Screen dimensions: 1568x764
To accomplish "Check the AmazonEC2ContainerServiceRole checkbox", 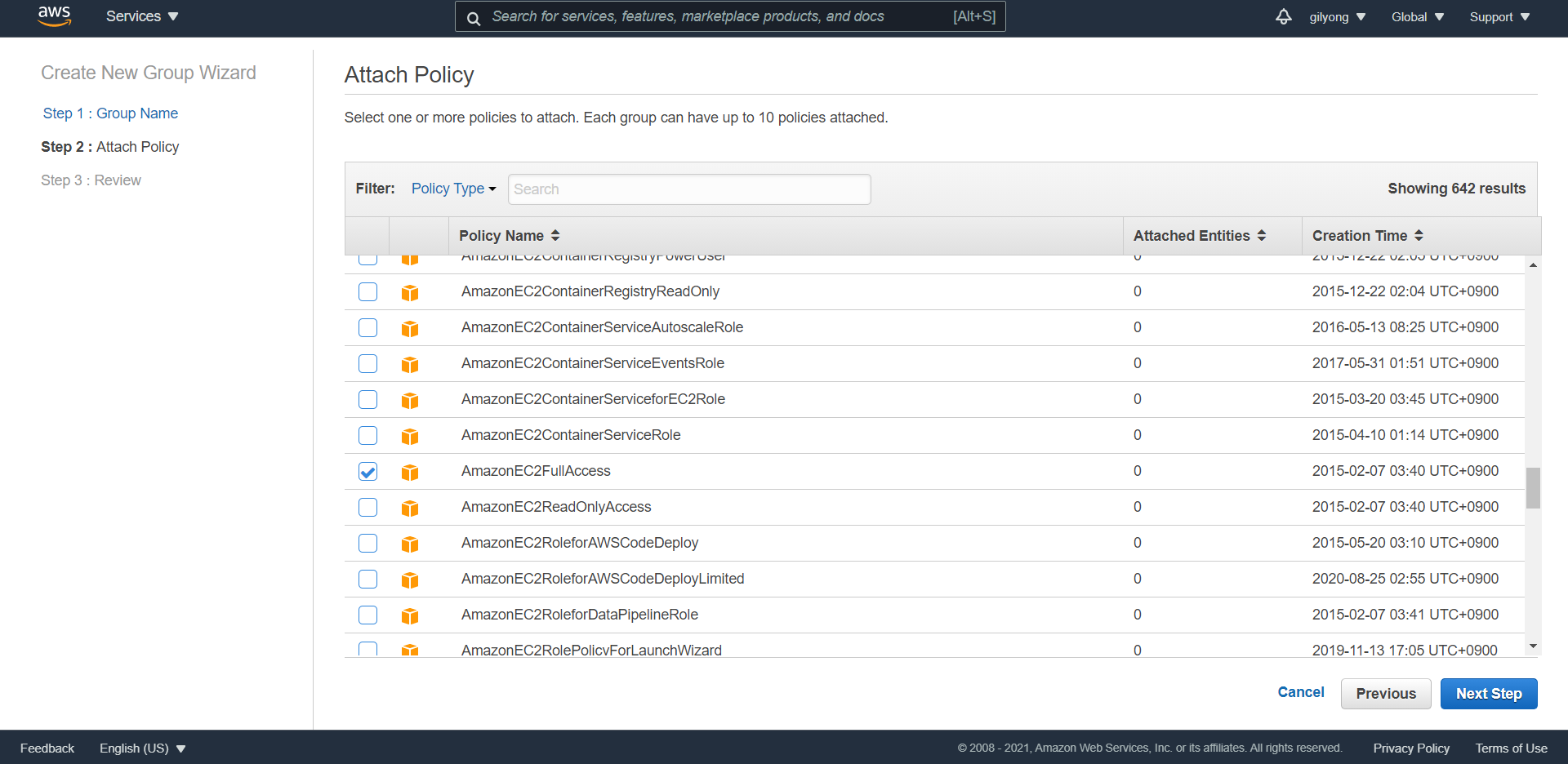I will (x=368, y=435).
